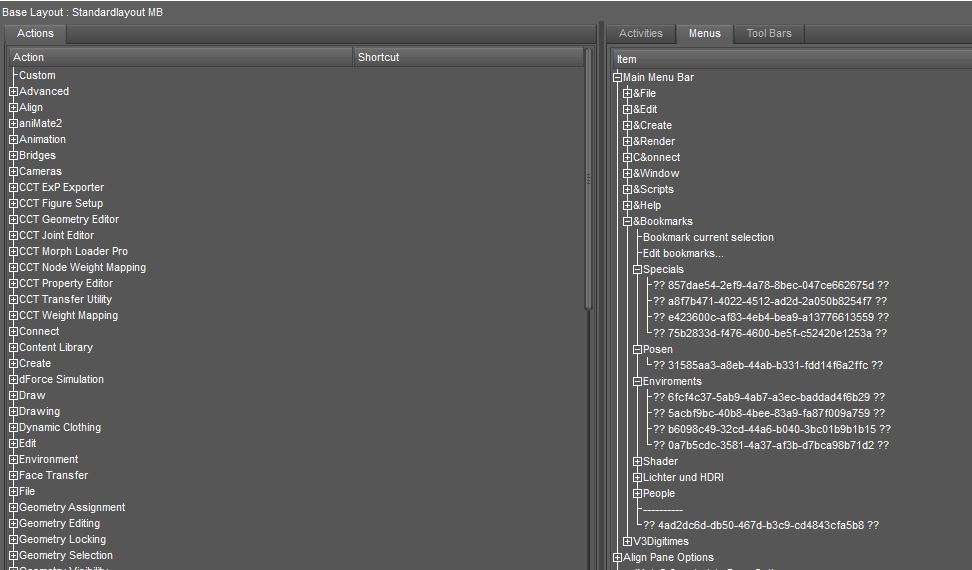Expand the Bridges category
The width and height of the screenshot is (972, 570).
(x=13, y=156)
